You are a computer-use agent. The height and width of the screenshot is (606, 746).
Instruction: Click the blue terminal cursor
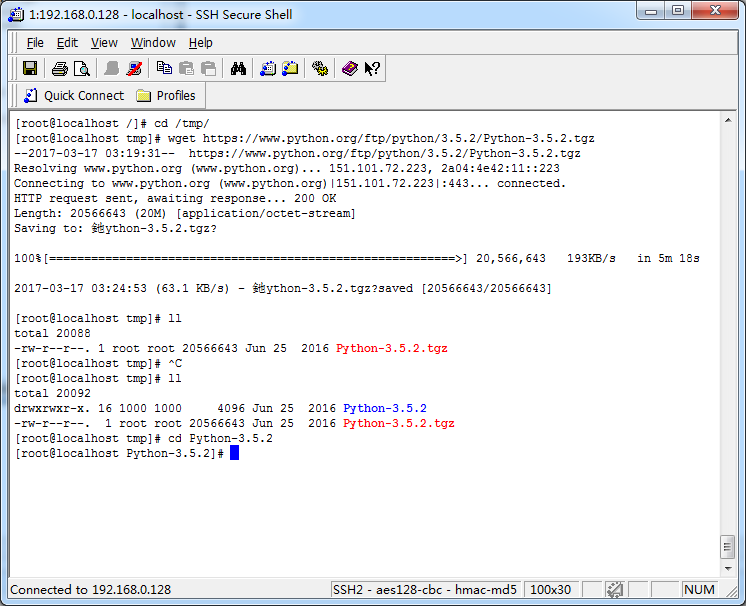point(234,453)
